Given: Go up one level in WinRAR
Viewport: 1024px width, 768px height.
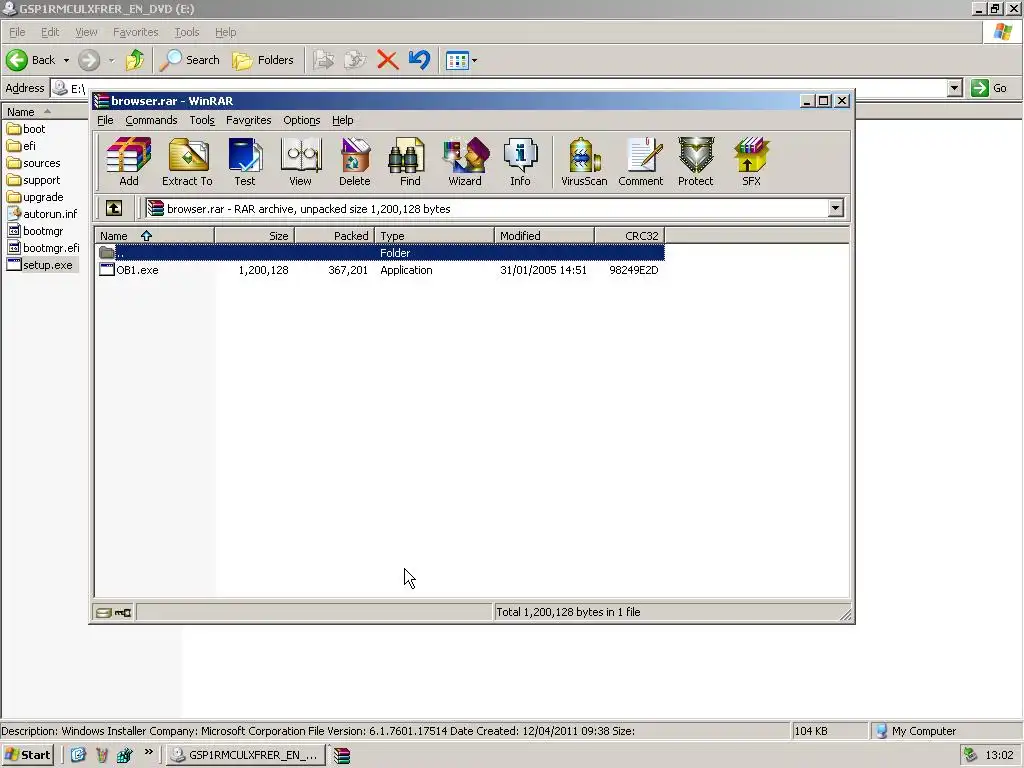Looking at the screenshot, I should point(114,208).
